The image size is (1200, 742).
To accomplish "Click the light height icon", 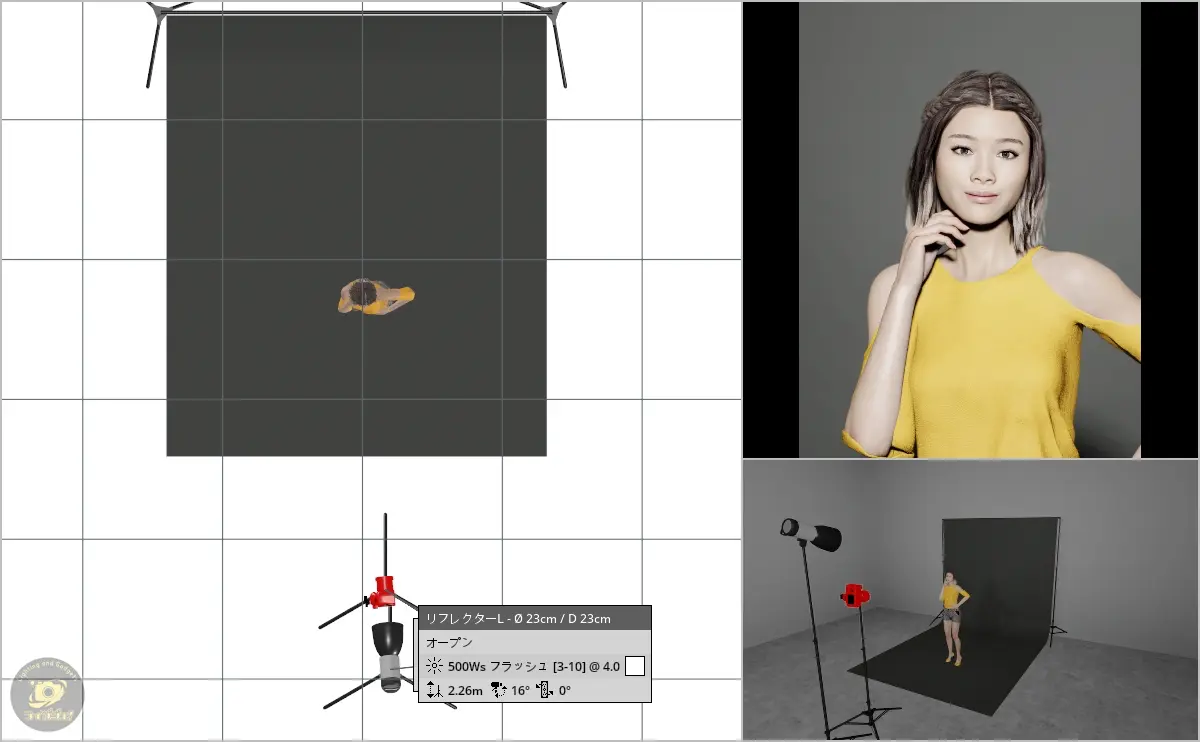I will pyautogui.click(x=434, y=690).
